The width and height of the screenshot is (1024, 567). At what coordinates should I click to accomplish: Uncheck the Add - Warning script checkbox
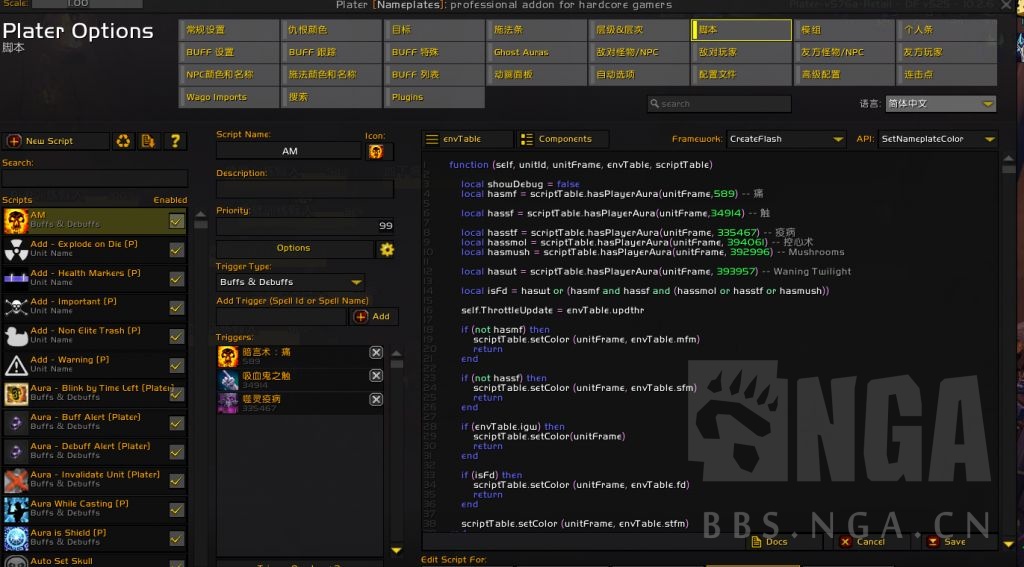coord(177,366)
